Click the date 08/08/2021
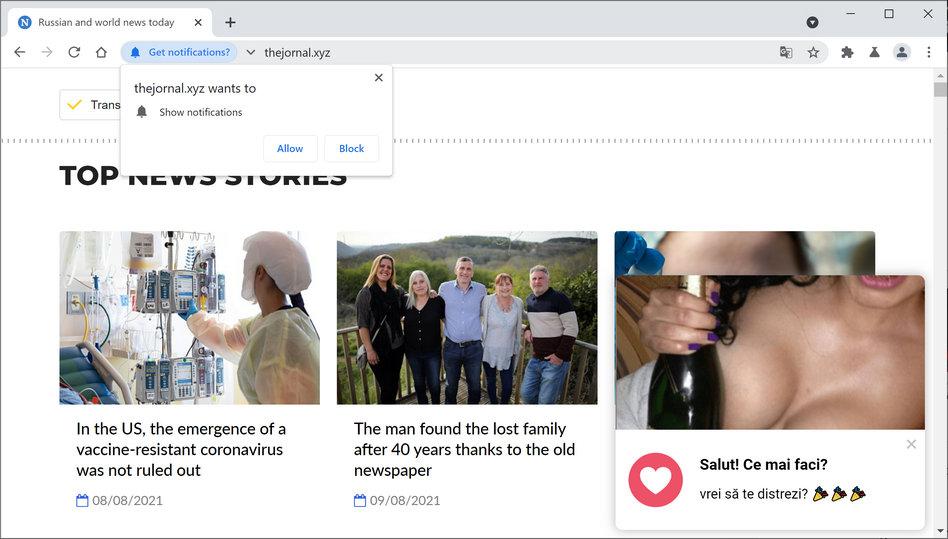This screenshot has height=539, width=948. [127, 500]
